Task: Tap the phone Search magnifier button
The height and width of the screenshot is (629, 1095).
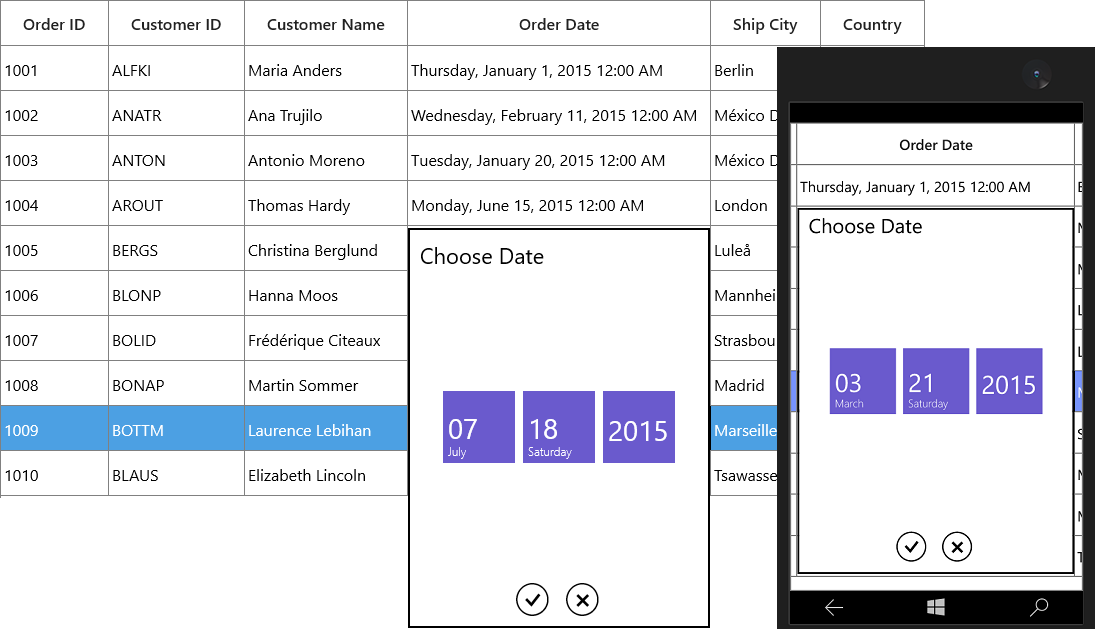Action: 1038,607
